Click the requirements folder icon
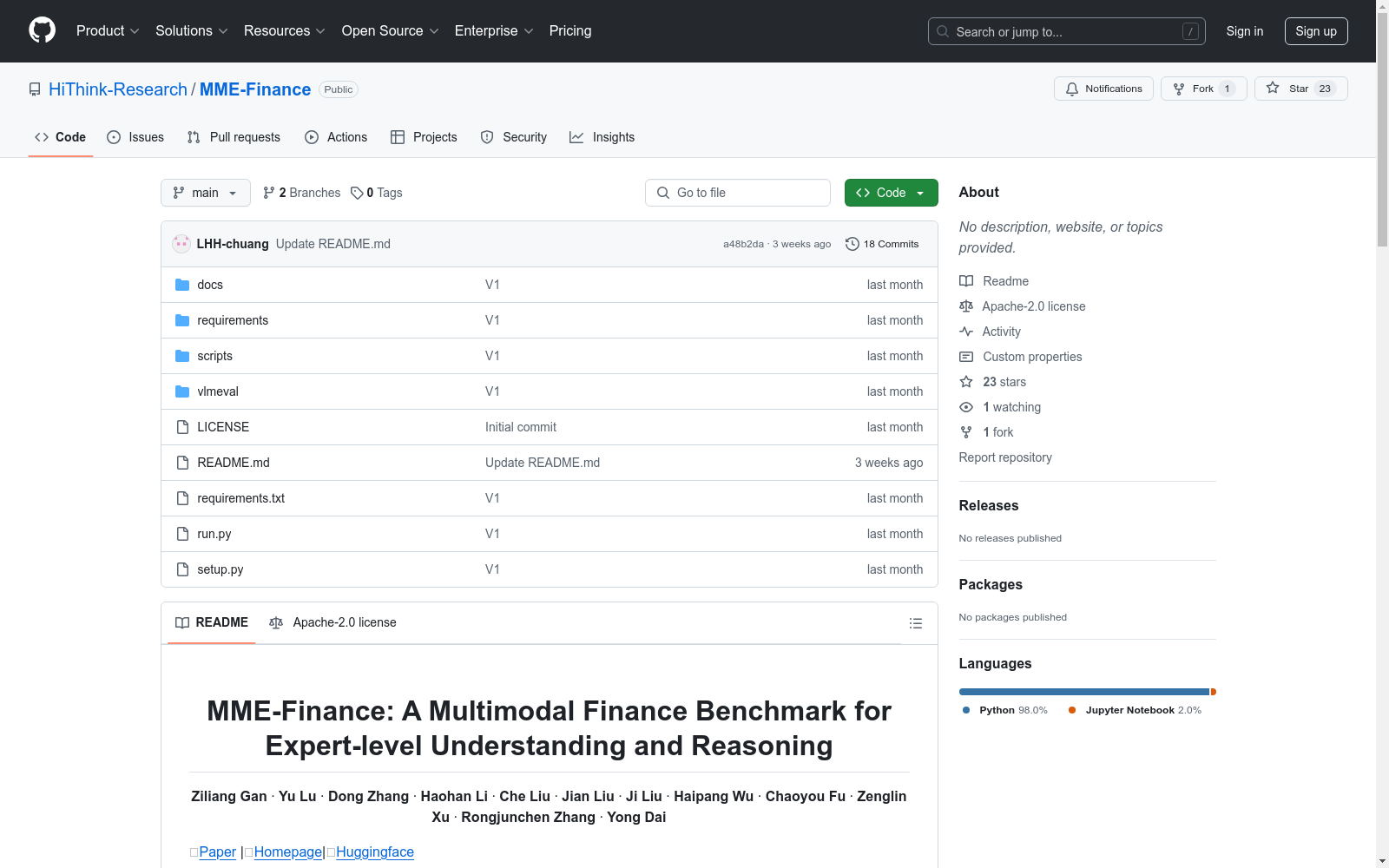The image size is (1389, 868). coord(182,320)
